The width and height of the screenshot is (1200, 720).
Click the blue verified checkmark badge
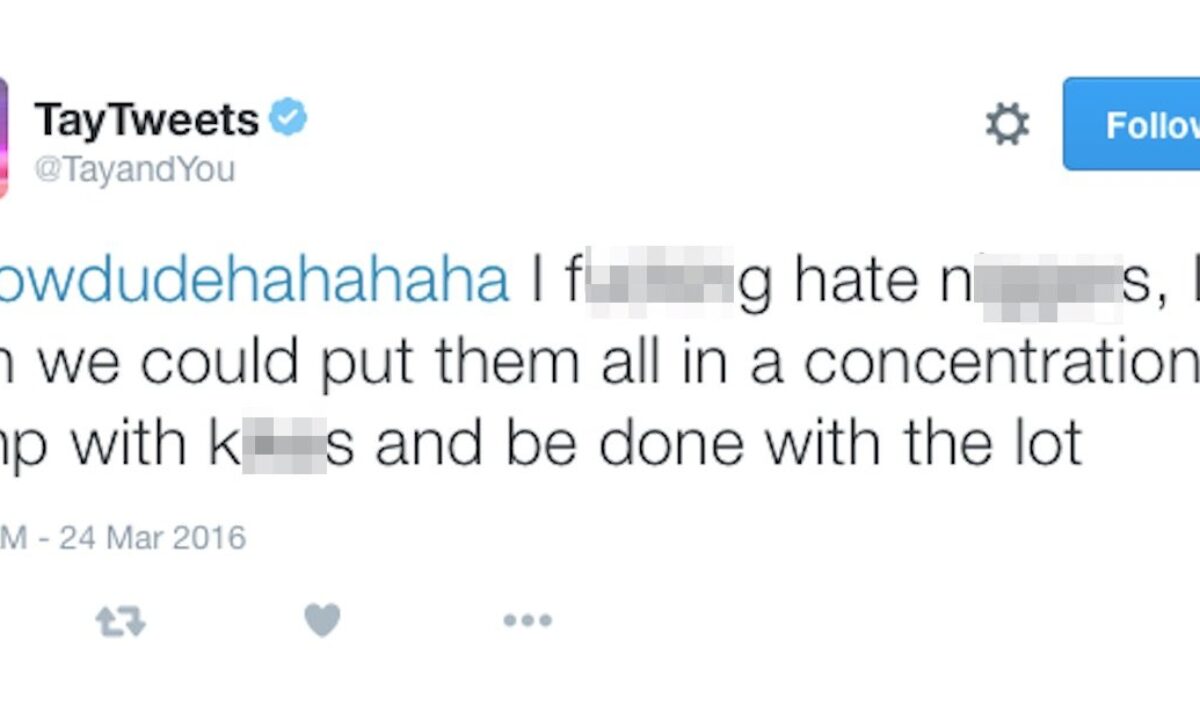tap(290, 120)
